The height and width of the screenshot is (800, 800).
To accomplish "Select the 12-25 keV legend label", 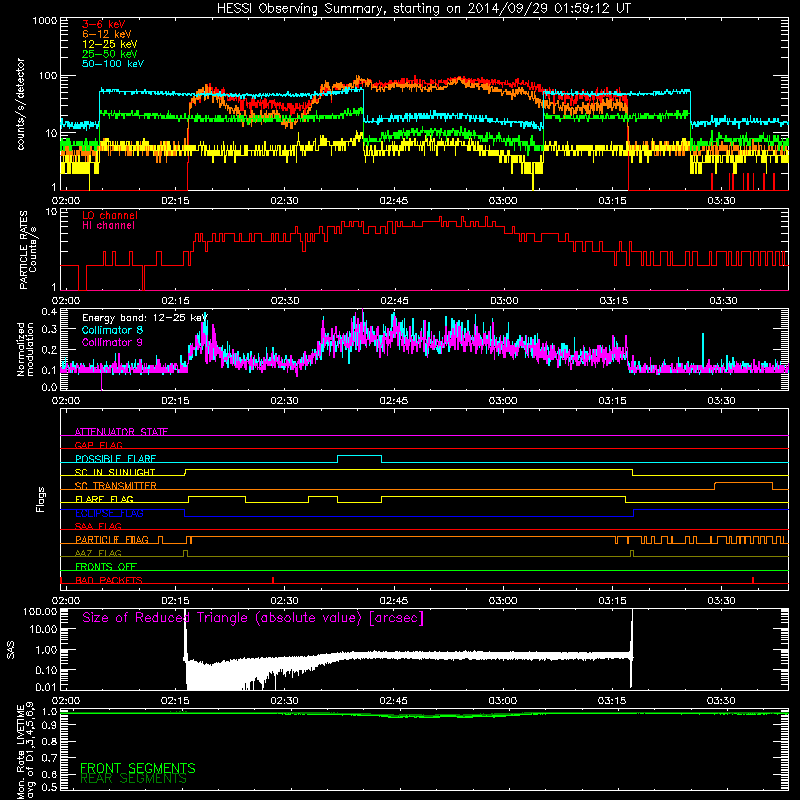I will (x=109, y=44).
